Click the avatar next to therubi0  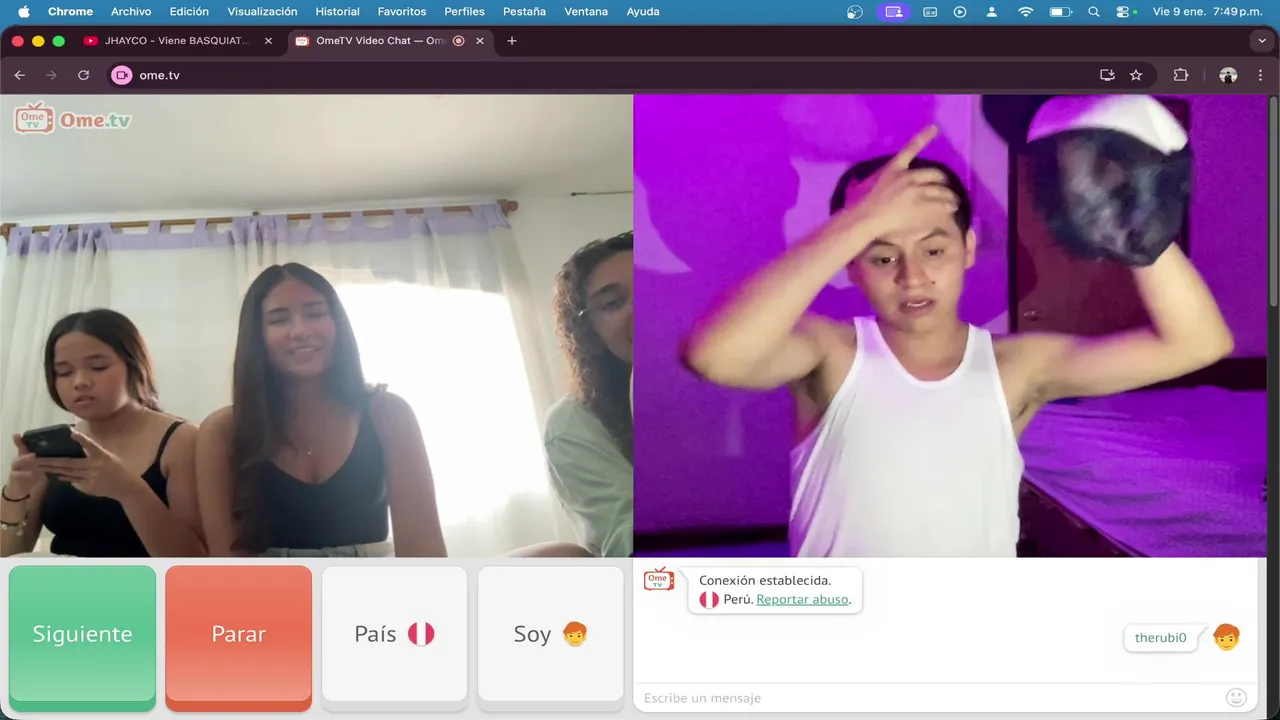[x=1226, y=637]
